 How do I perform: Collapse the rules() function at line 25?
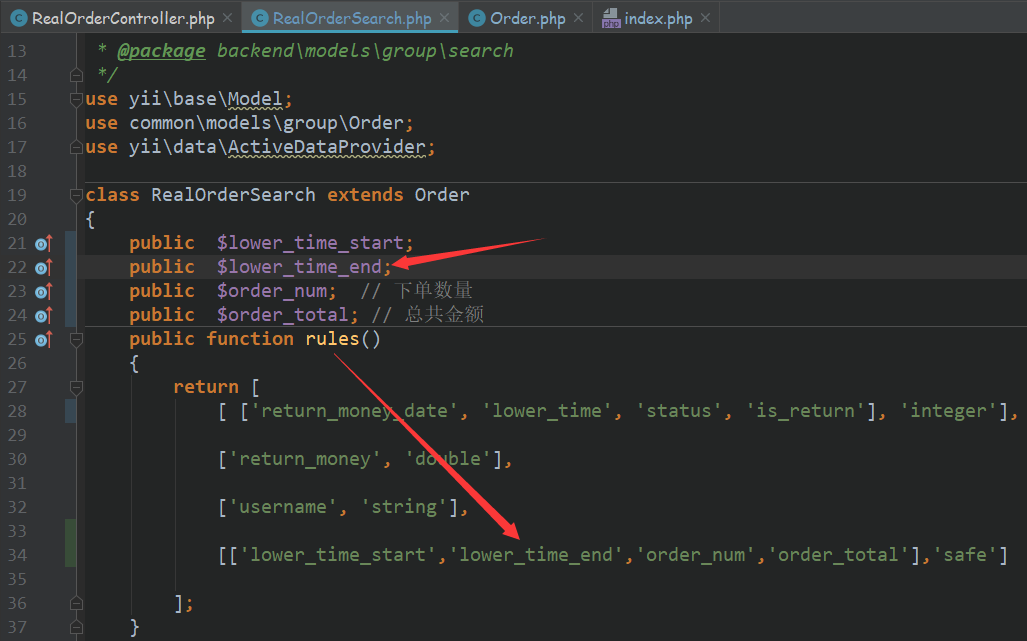pyautogui.click(x=76, y=339)
